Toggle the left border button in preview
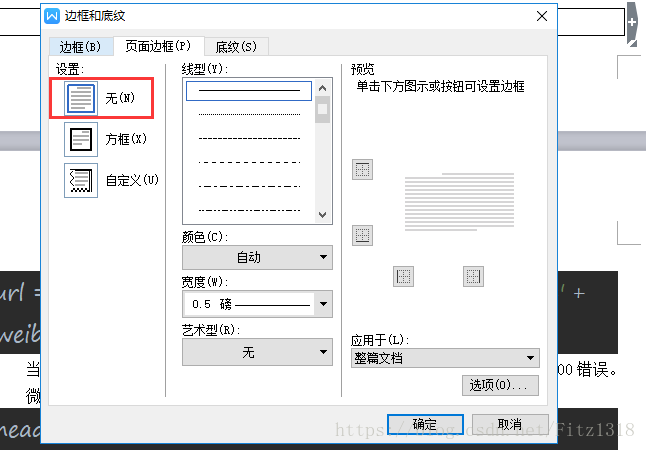646x450 pixels. pos(404,277)
